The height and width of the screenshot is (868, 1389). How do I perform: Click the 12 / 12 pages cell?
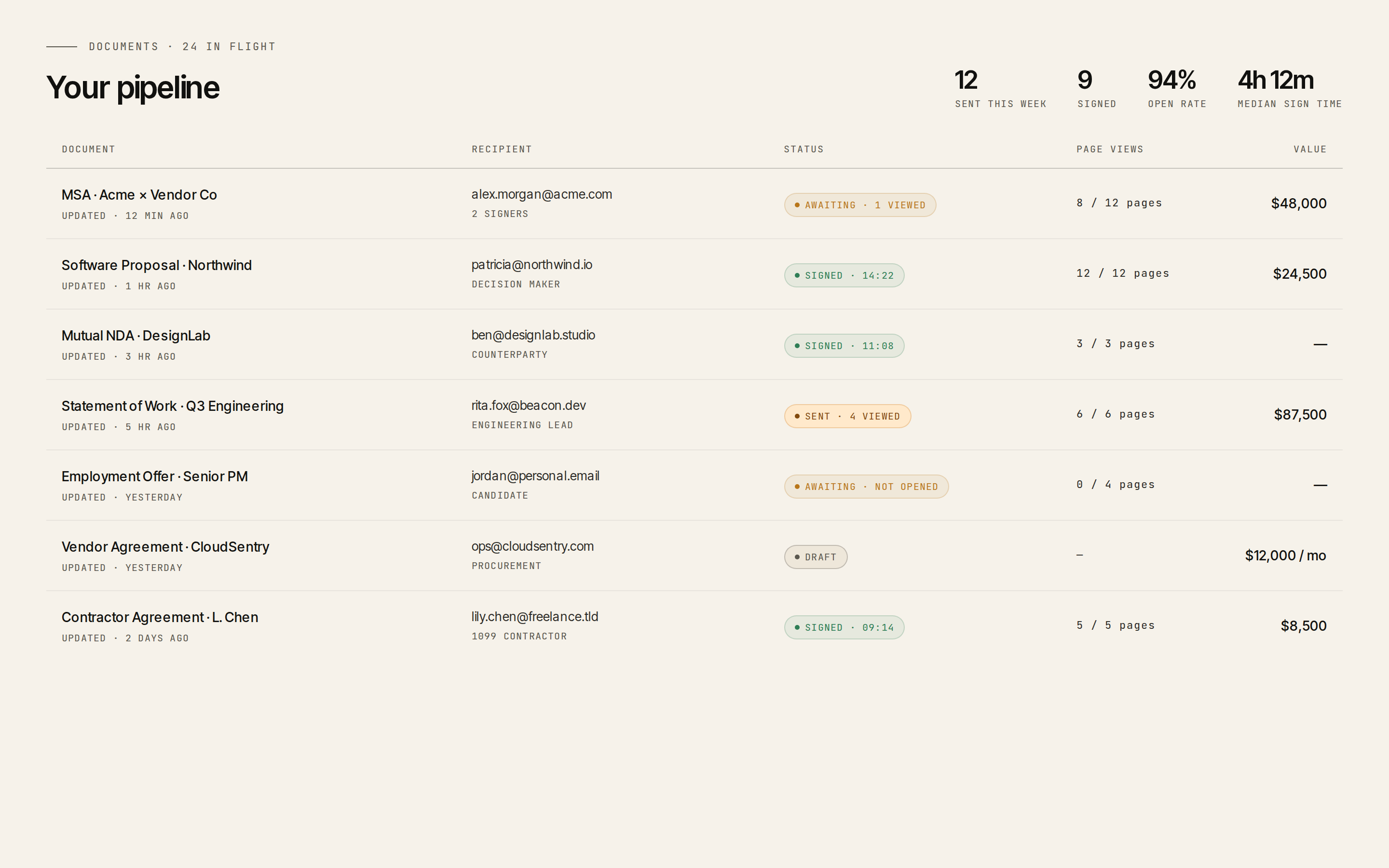click(x=1123, y=274)
